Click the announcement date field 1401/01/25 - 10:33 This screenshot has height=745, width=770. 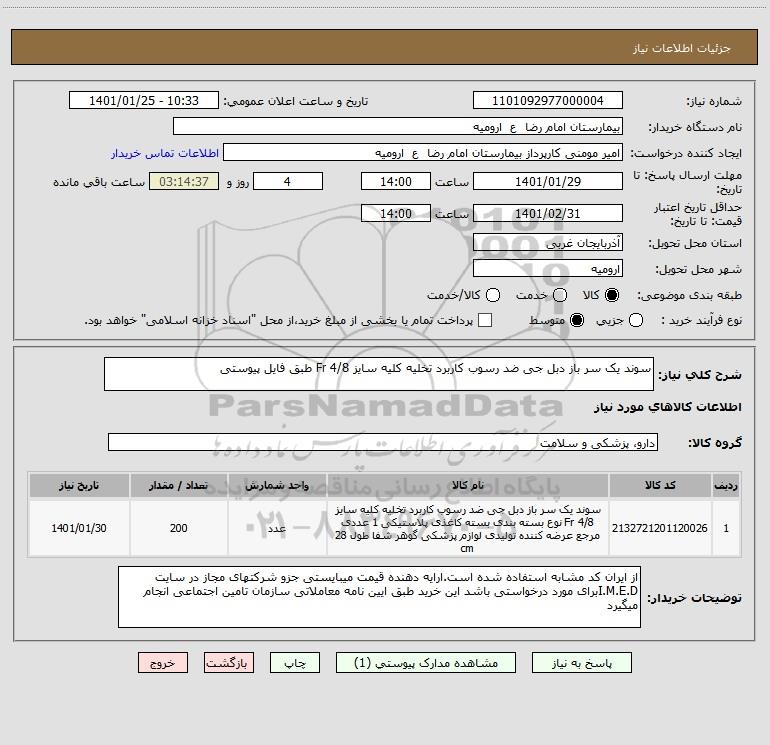144,101
